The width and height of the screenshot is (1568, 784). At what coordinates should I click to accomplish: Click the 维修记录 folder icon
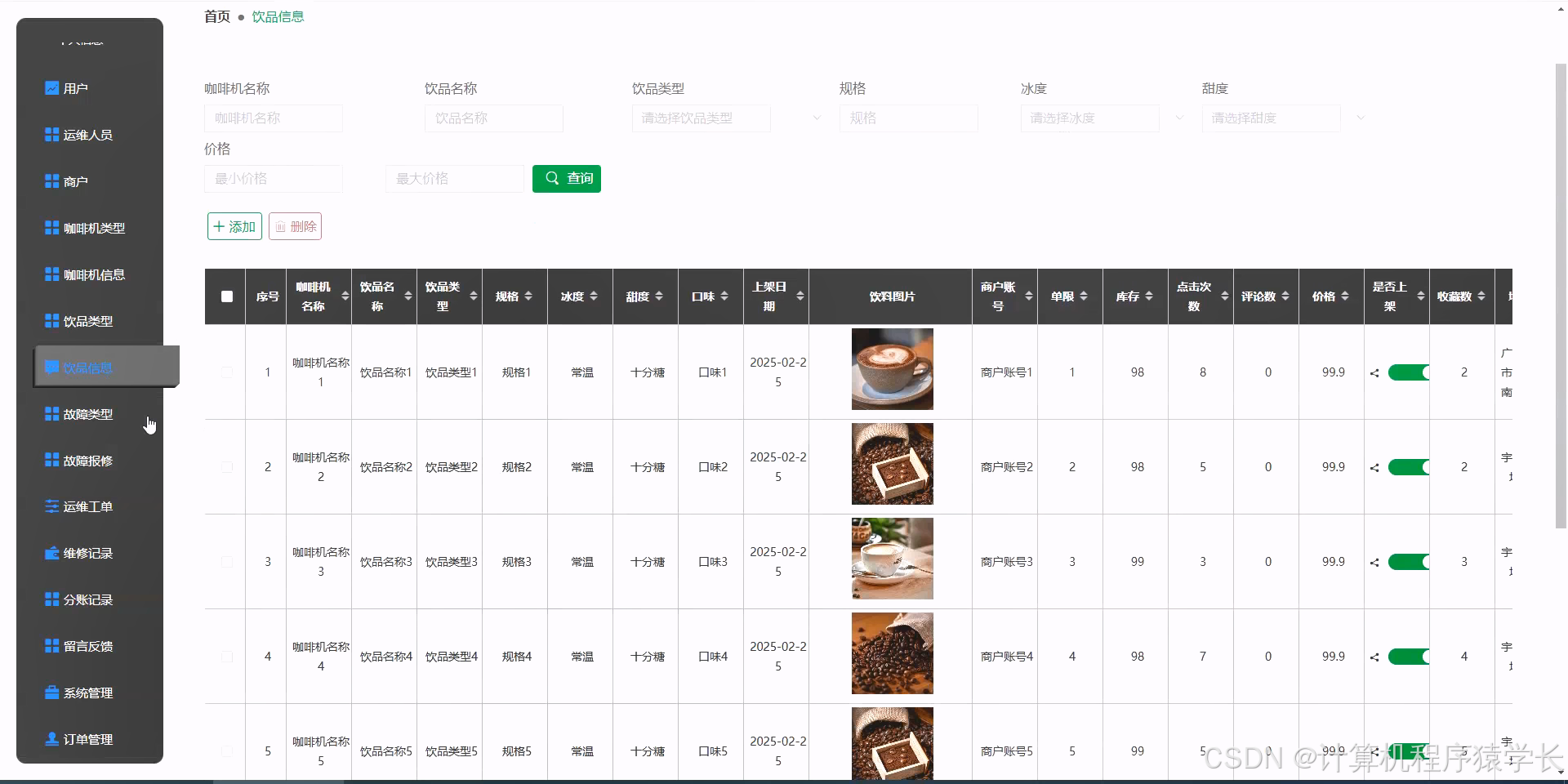tap(51, 553)
